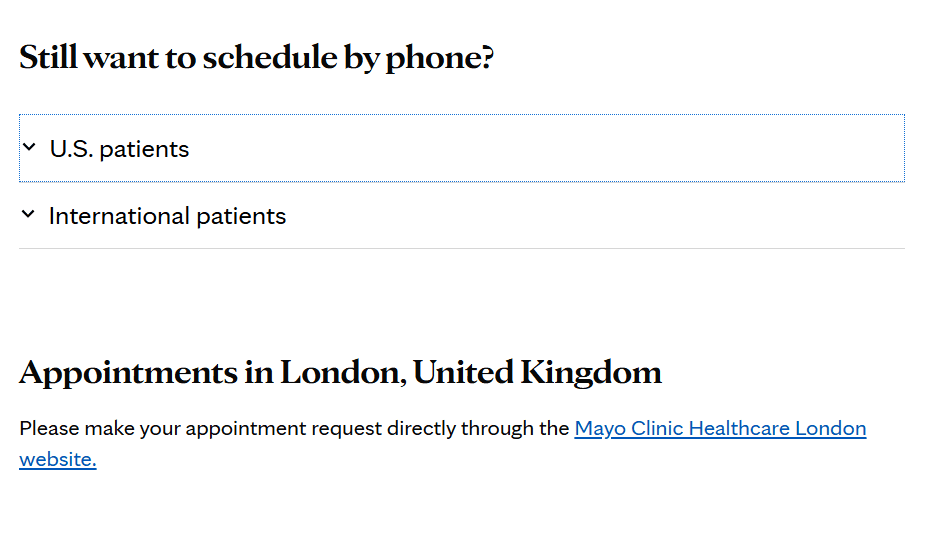
Task: Select the "International patients" label text
Action: point(167,216)
